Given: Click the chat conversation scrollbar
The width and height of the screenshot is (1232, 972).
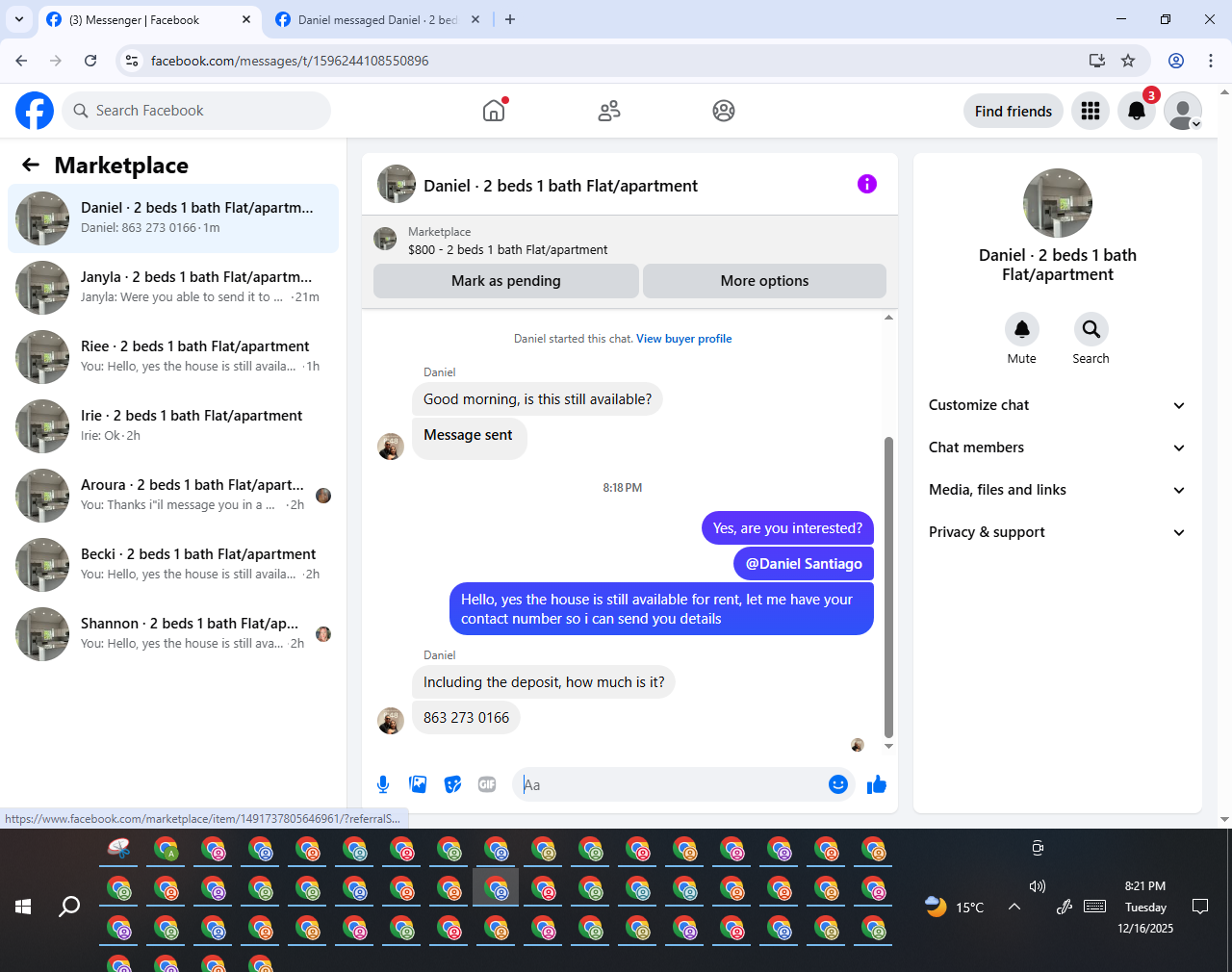Looking at the screenshot, I should (x=888, y=587).
